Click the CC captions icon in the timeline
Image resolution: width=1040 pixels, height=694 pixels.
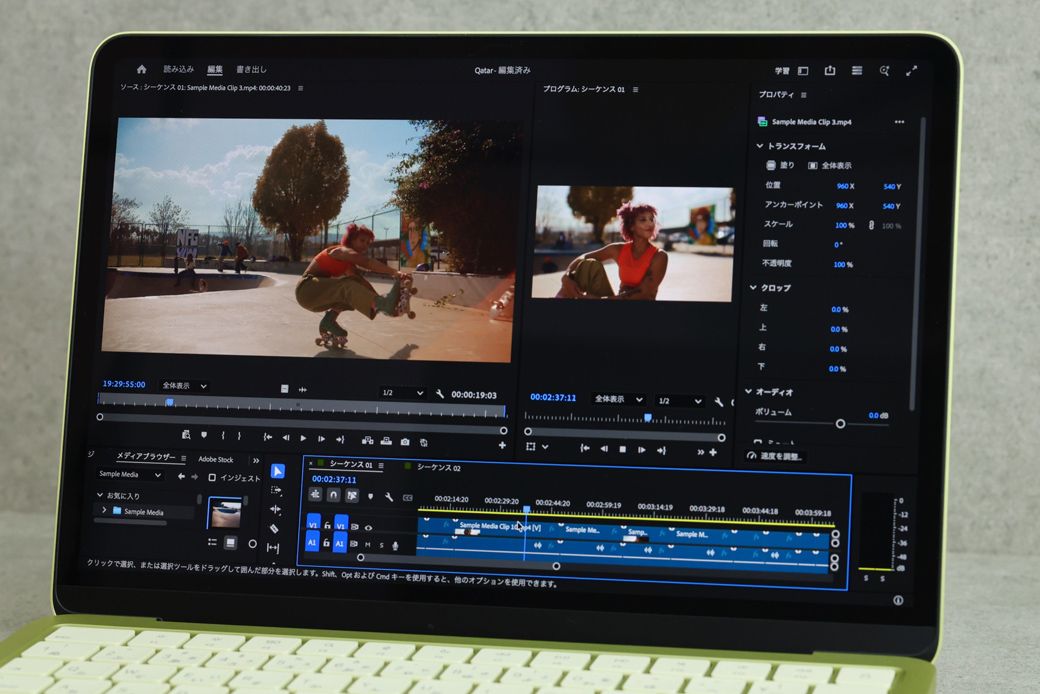(x=406, y=496)
